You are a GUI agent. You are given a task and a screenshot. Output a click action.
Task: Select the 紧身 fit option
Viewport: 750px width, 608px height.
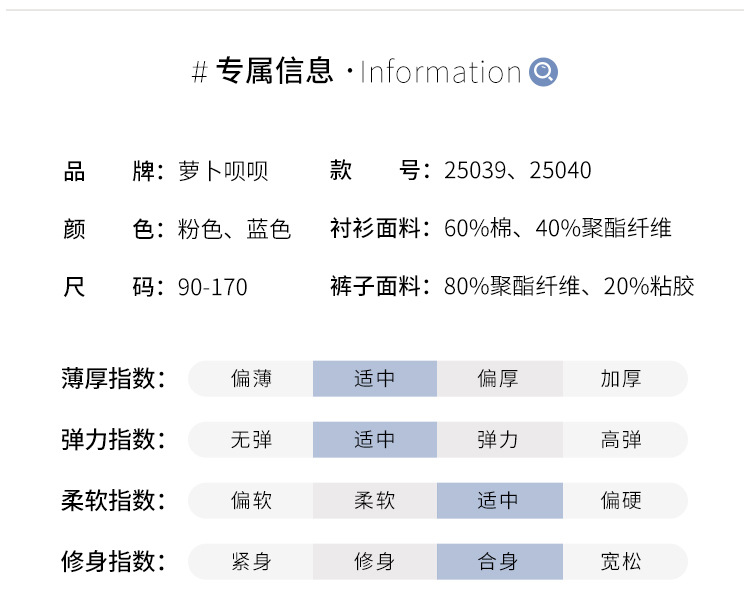[x=251, y=562]
